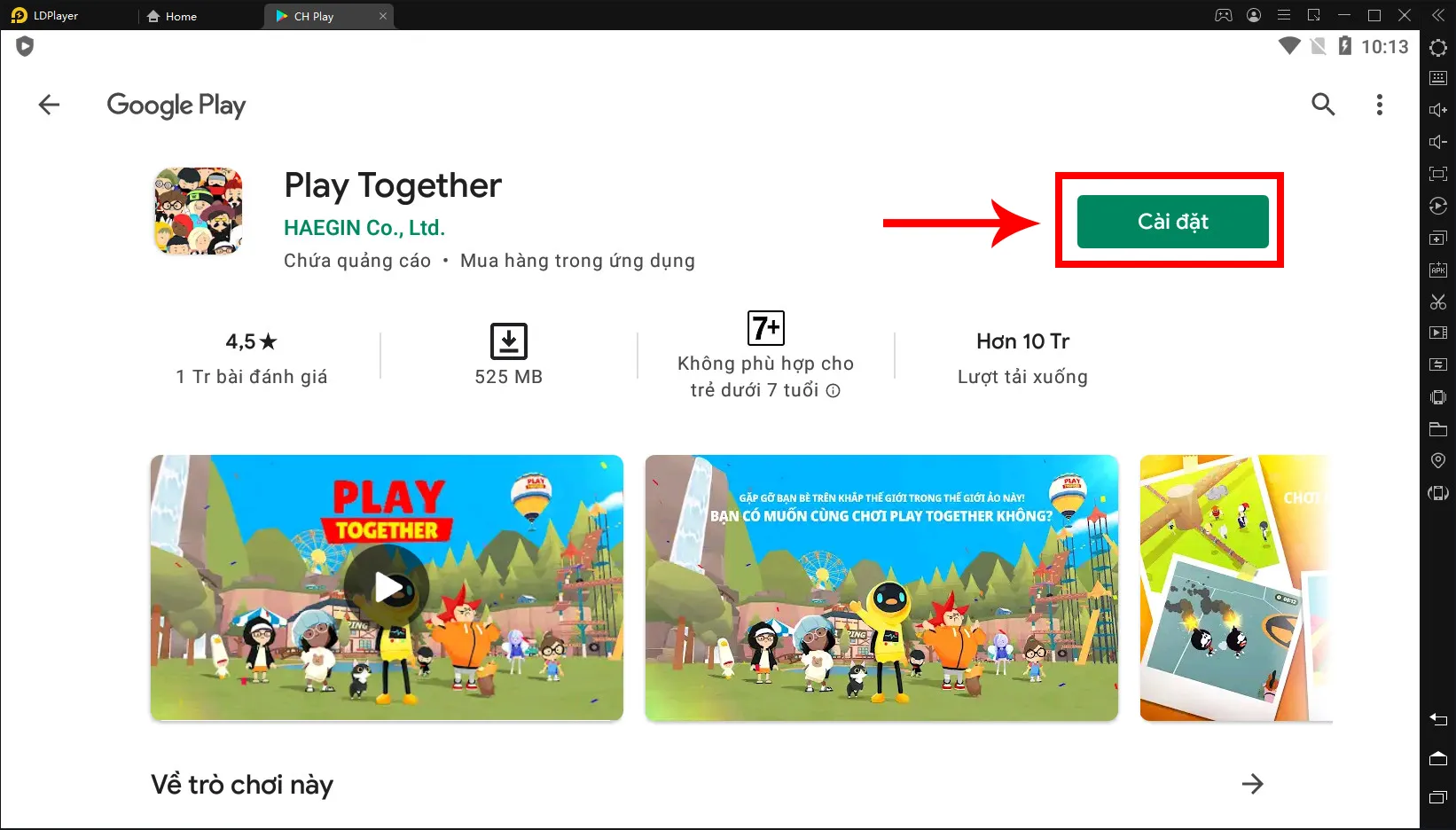The width and height of the screenshot is (1456, 830).
Task: Click the info icon beside 7 tuổi
Action: point(834,391)
